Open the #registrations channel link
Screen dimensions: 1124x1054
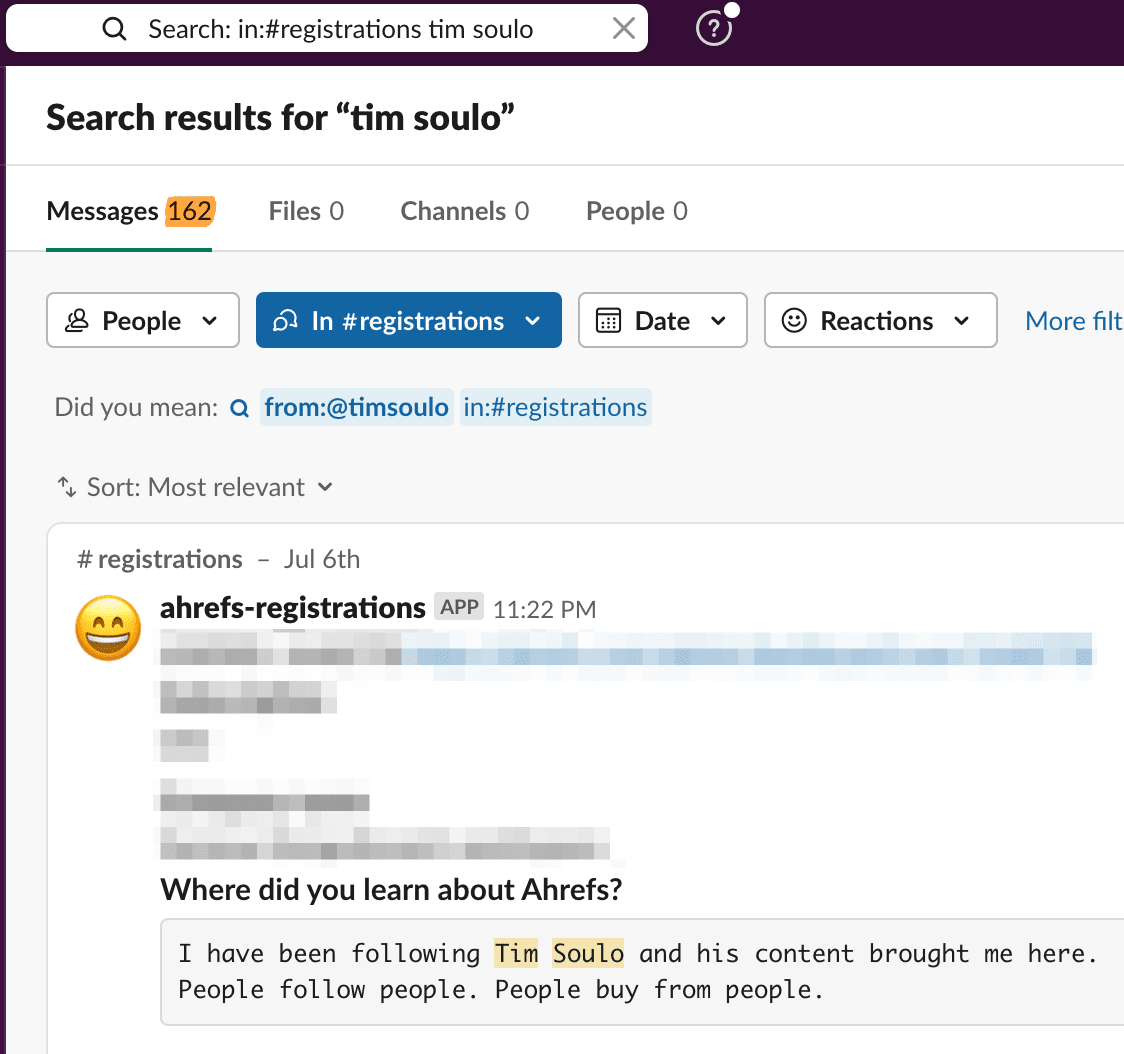click(x=158, y=559)
